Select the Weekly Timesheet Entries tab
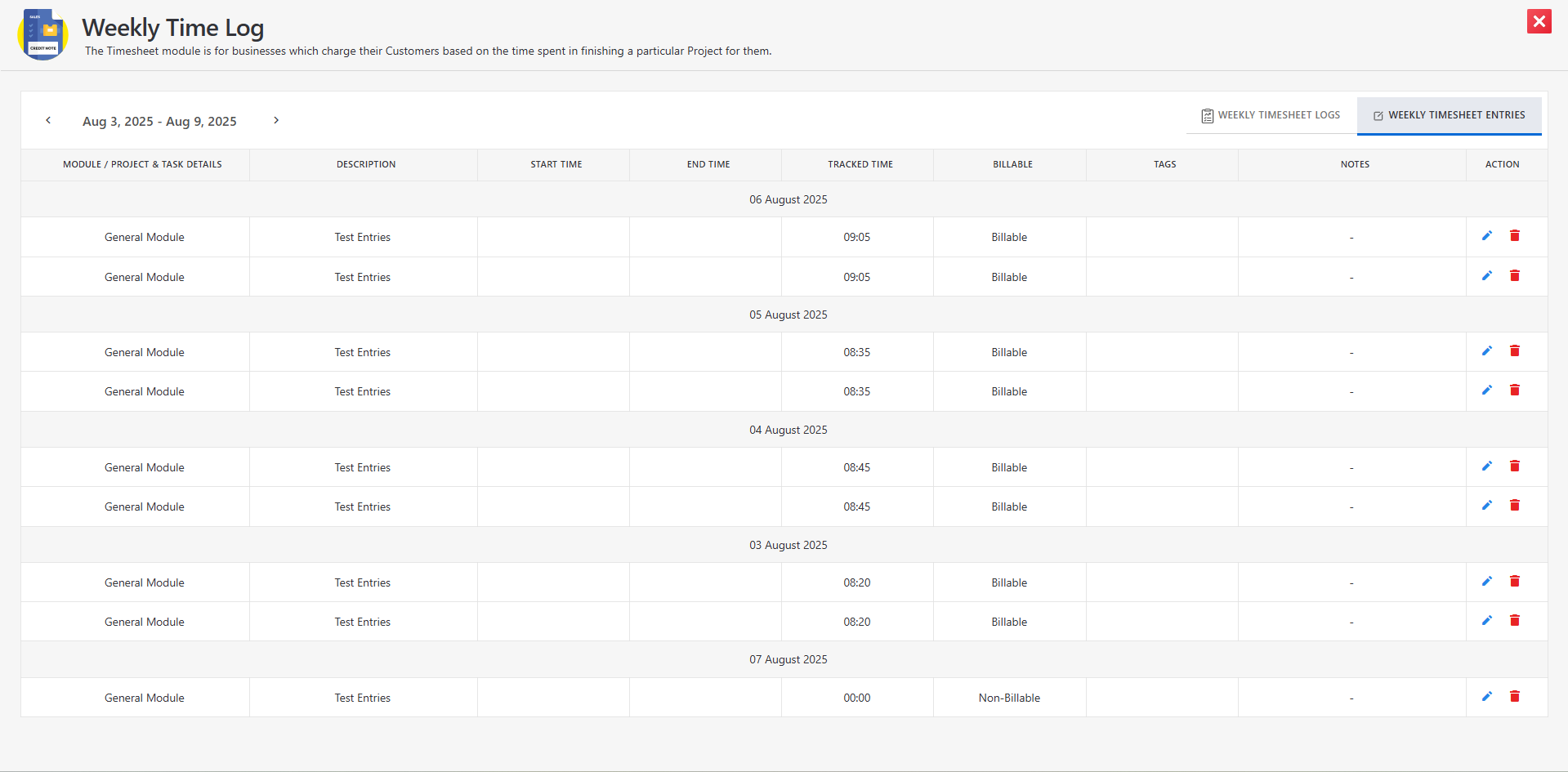 pos(1449,115)
